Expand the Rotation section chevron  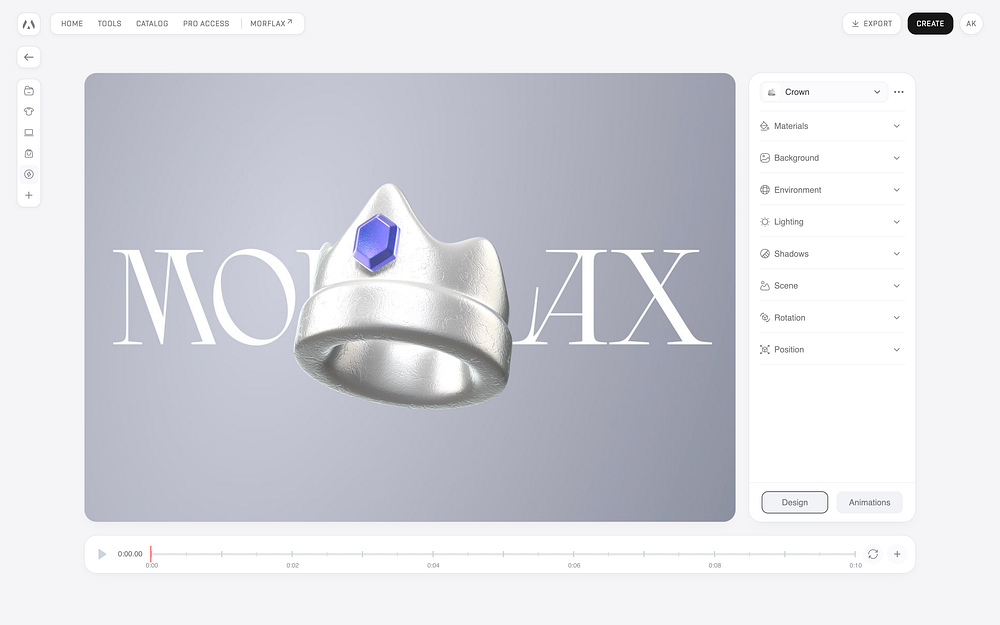coord(897,318)
